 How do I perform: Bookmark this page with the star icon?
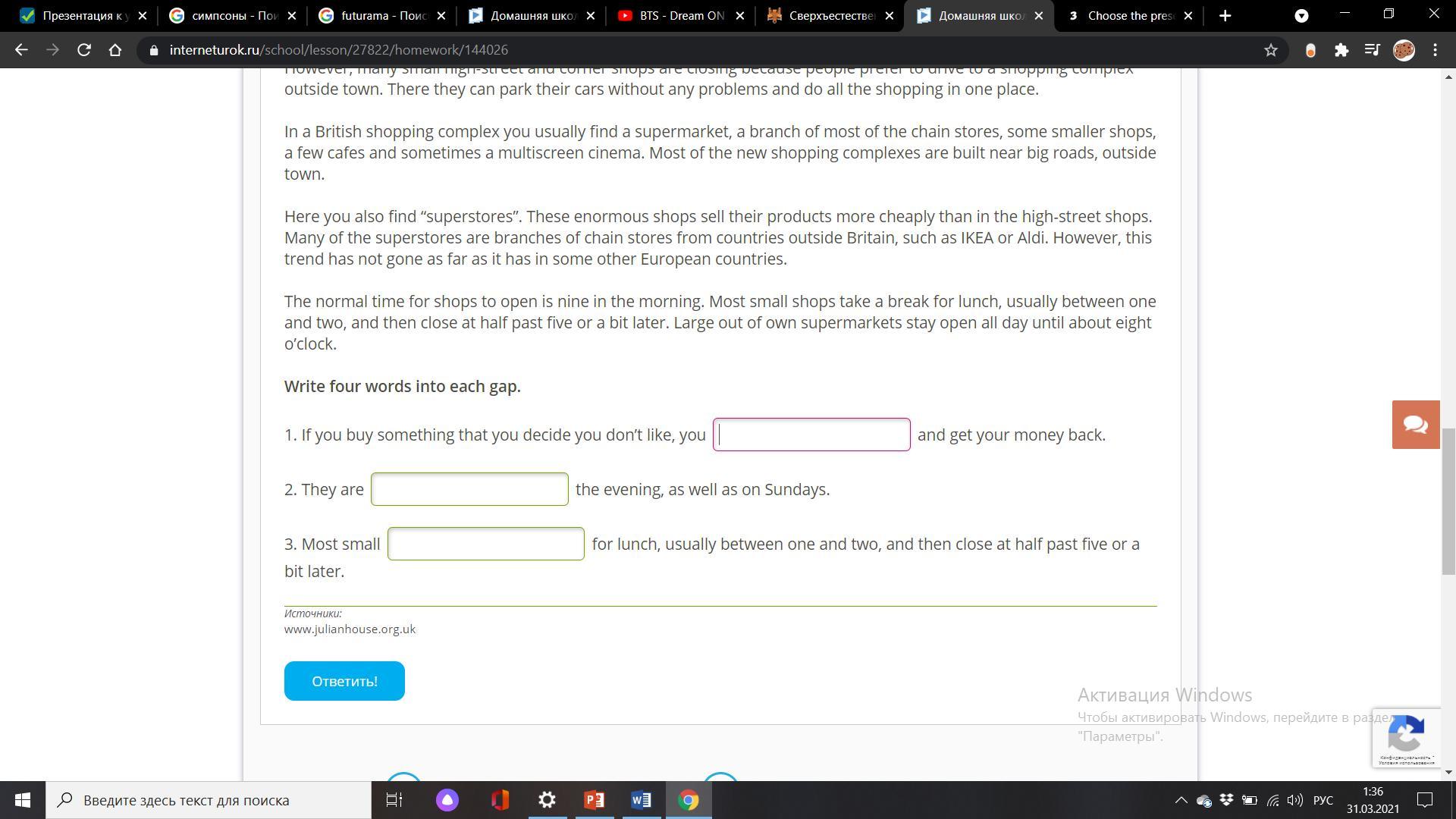point(1271,50)
